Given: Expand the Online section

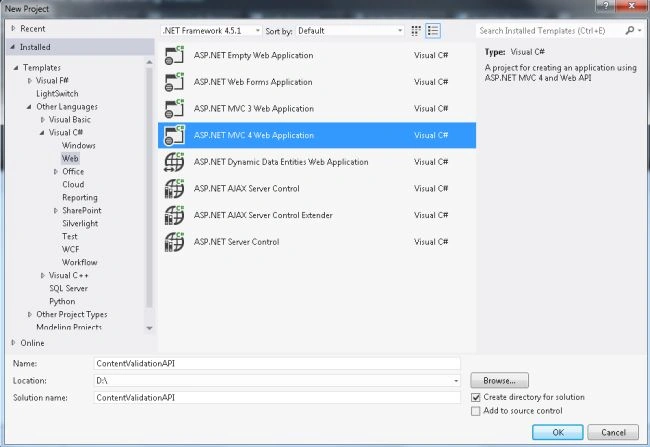Looking at the screenshot, I should click(x=13, y=343).
